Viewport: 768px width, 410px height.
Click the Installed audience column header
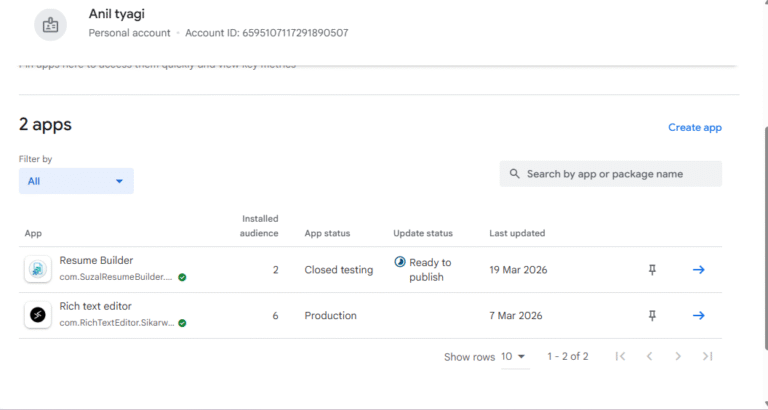(x=260, y=225)
